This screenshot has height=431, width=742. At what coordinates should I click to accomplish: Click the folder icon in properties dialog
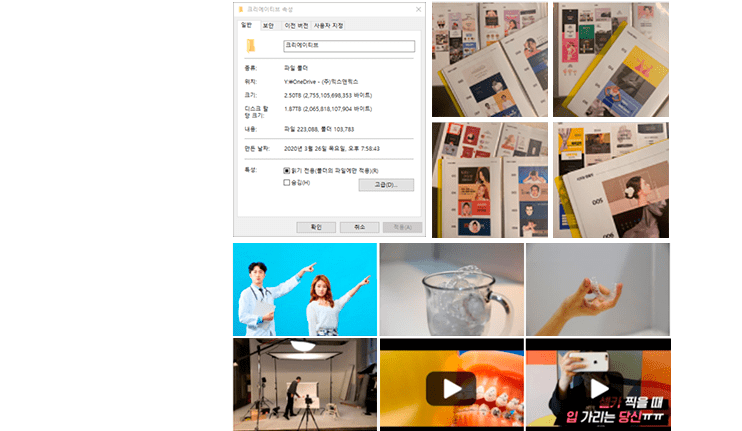pos(251,47)
